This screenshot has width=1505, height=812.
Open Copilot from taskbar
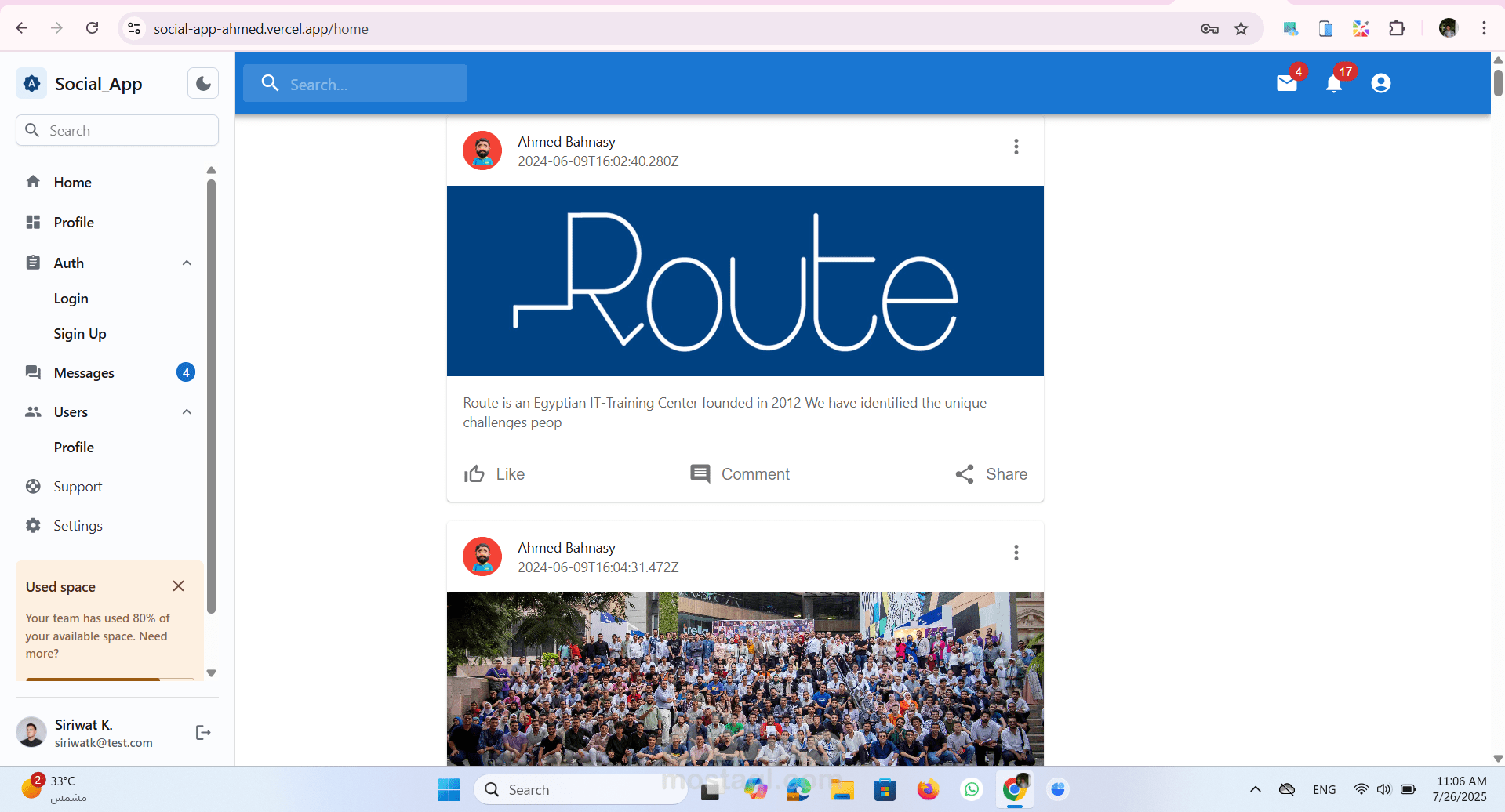[755, 789]
